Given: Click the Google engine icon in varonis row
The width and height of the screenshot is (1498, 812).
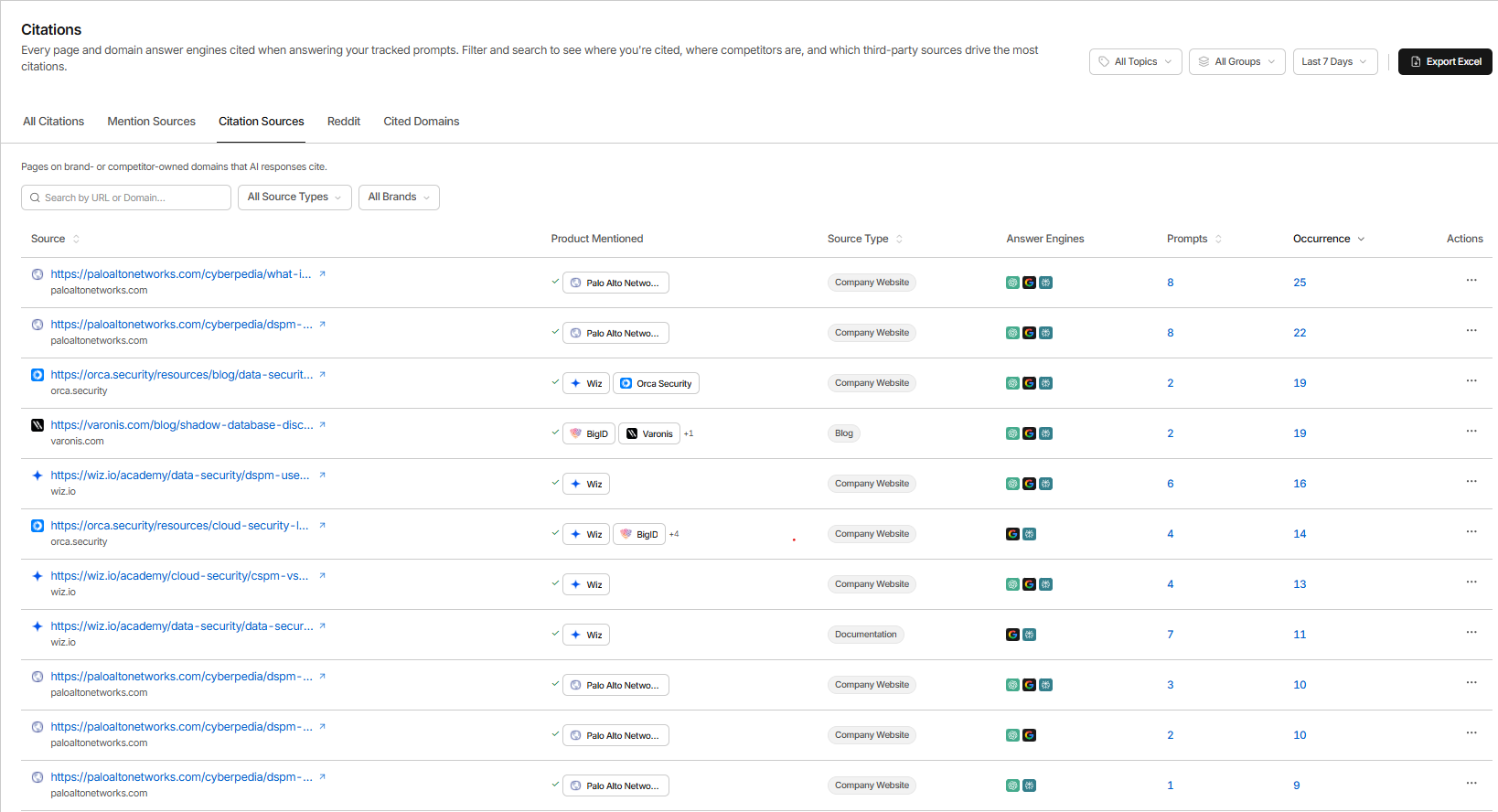Looking at the screenshot, I should (1029, 433).
